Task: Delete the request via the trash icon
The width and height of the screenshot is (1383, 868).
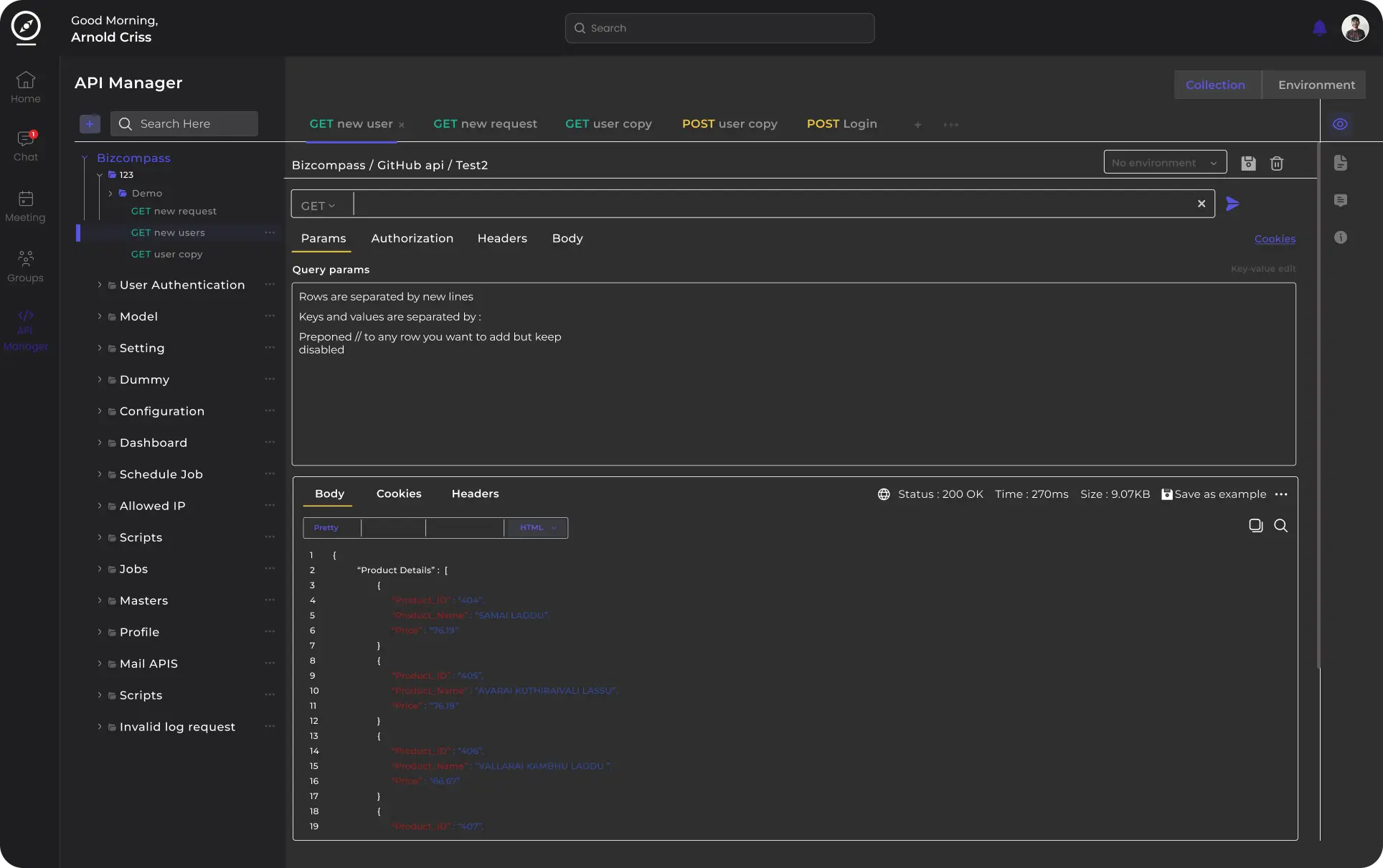Action: pos(1277,164)
